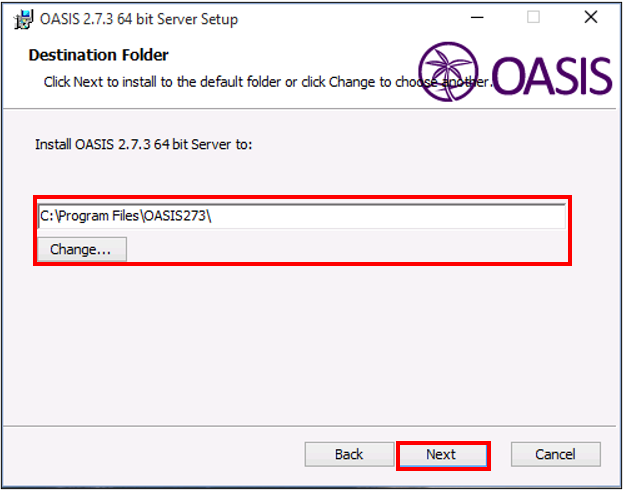The height and width of the screenshot is (492, 624).
Task: Click the greyed-out maximize window button
Action: [533, 18]
